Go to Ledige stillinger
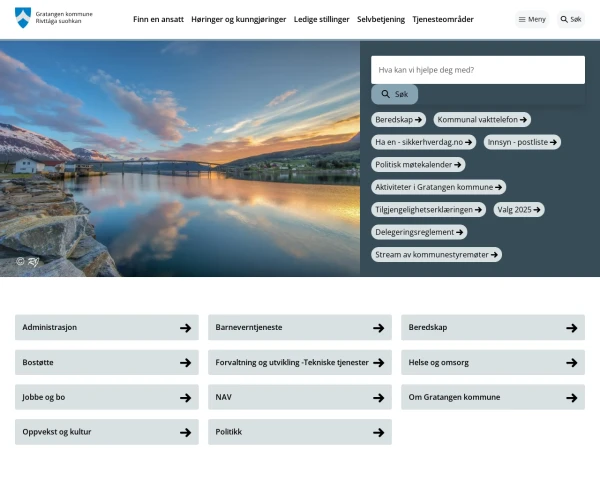 tap(321, 19)
